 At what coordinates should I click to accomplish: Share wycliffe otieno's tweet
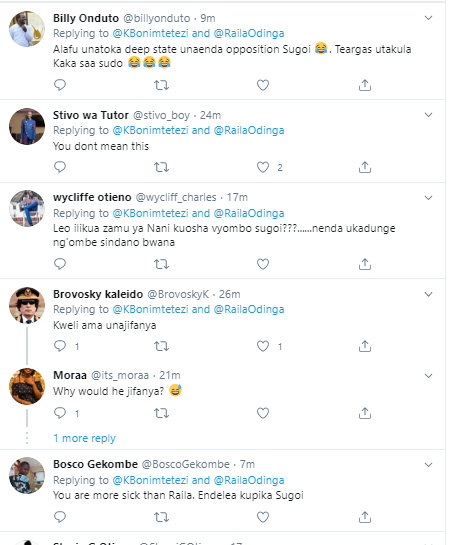365,264
